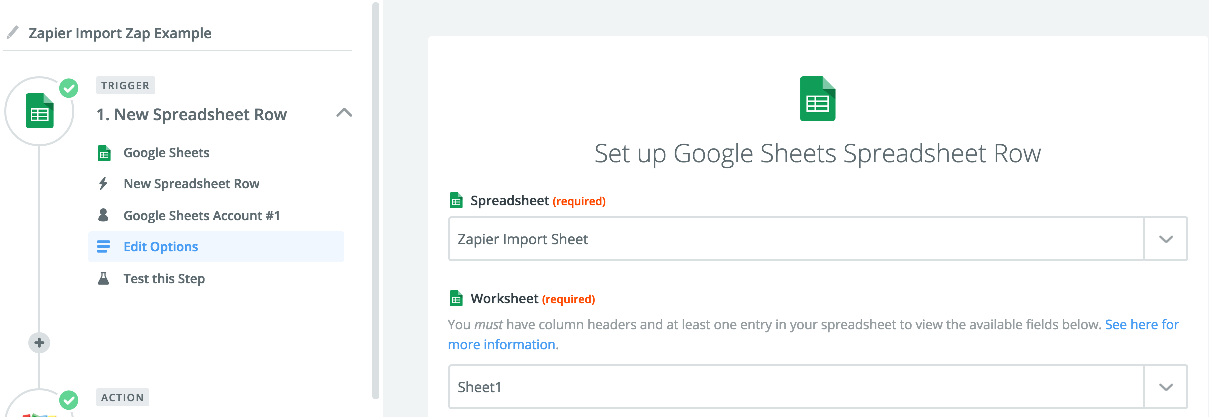Collapse the New Spreadsheet Row trigger step
The width and height of the screenshot is (1209, 417).
(x=344, y=113)
